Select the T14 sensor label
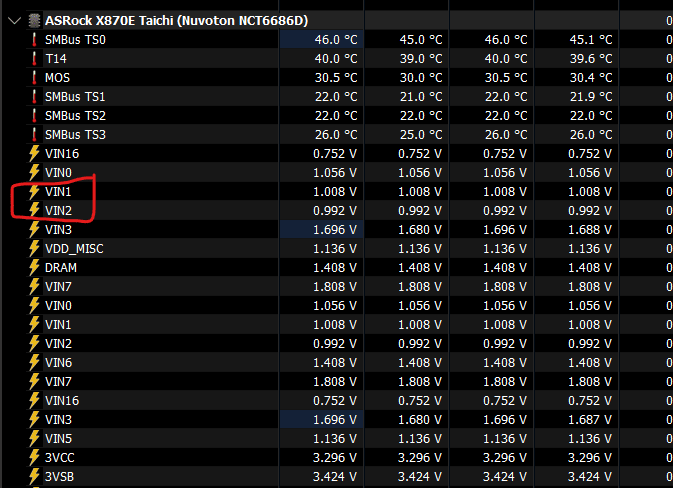Image resolution: width=673 pixels, height=488 pixels. (x=56, y=59)
